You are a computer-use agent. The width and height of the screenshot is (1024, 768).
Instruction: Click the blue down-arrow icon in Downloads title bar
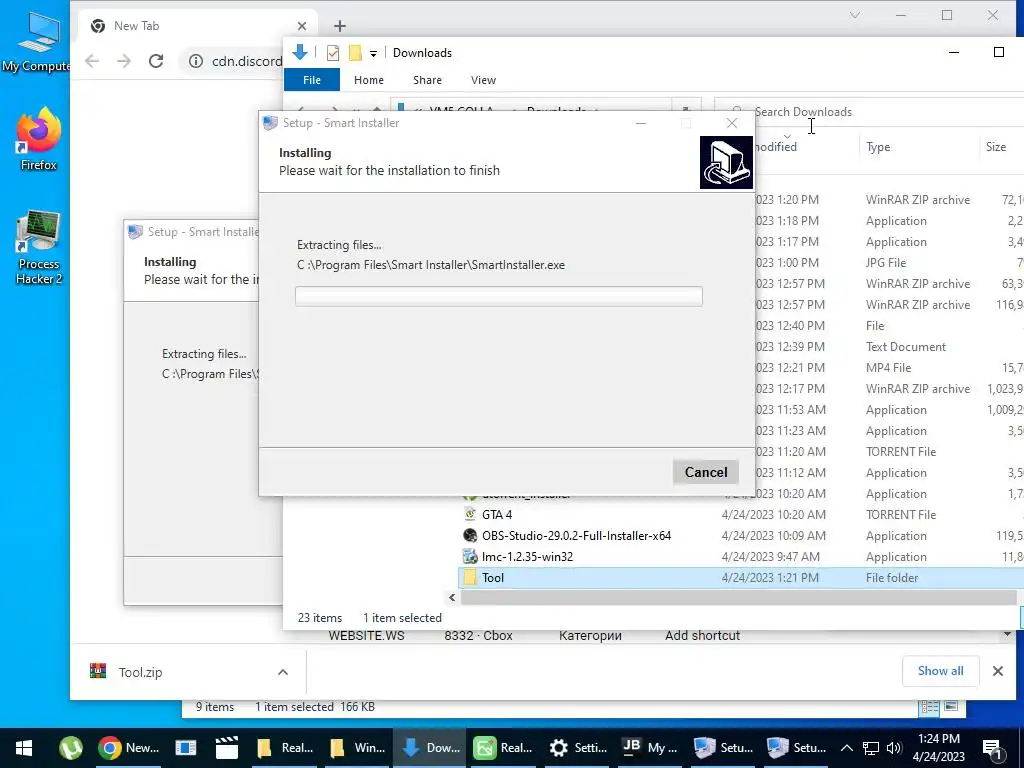(x=300, y=52)
